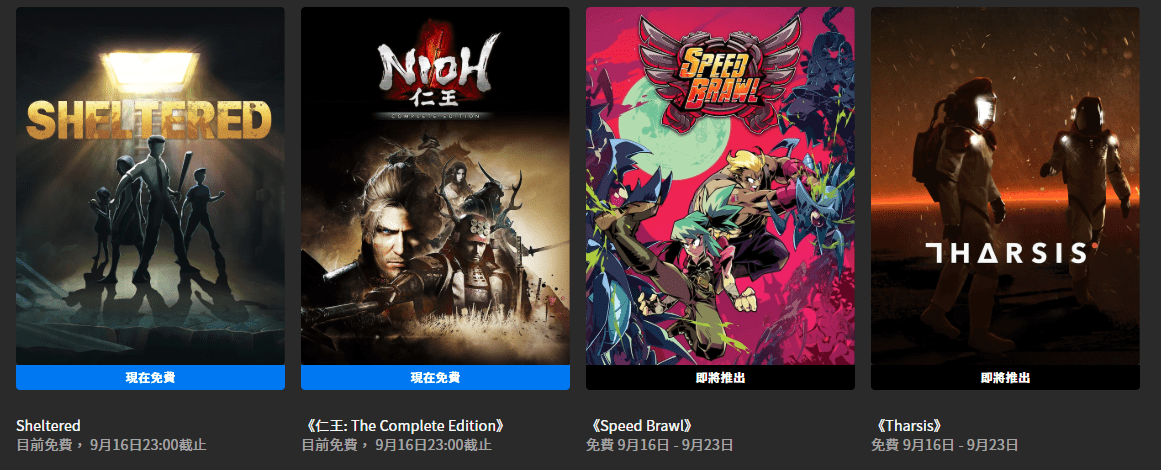This screenshot has width=1161, height=470.
Task: Click the 現在免費 banner under Sheltered
Action: click(x=150, y=377)
